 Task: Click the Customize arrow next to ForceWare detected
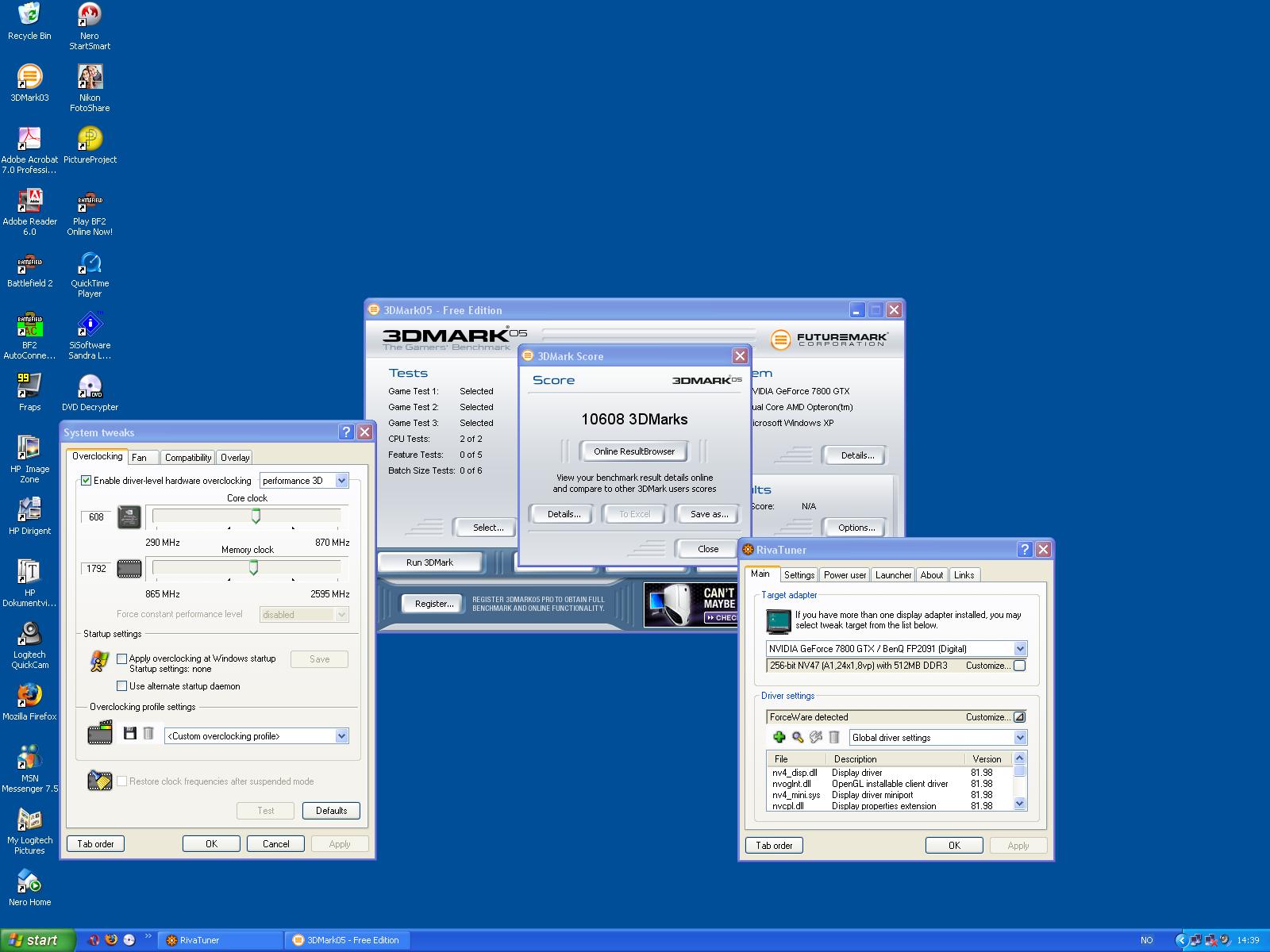coord(1019,717)
